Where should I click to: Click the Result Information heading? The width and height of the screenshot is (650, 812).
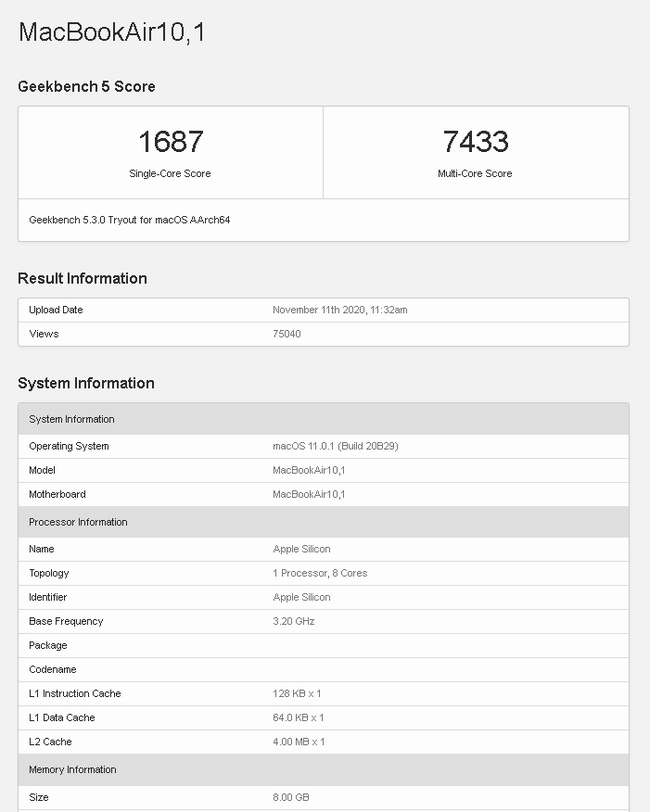(x=82, y=279)
